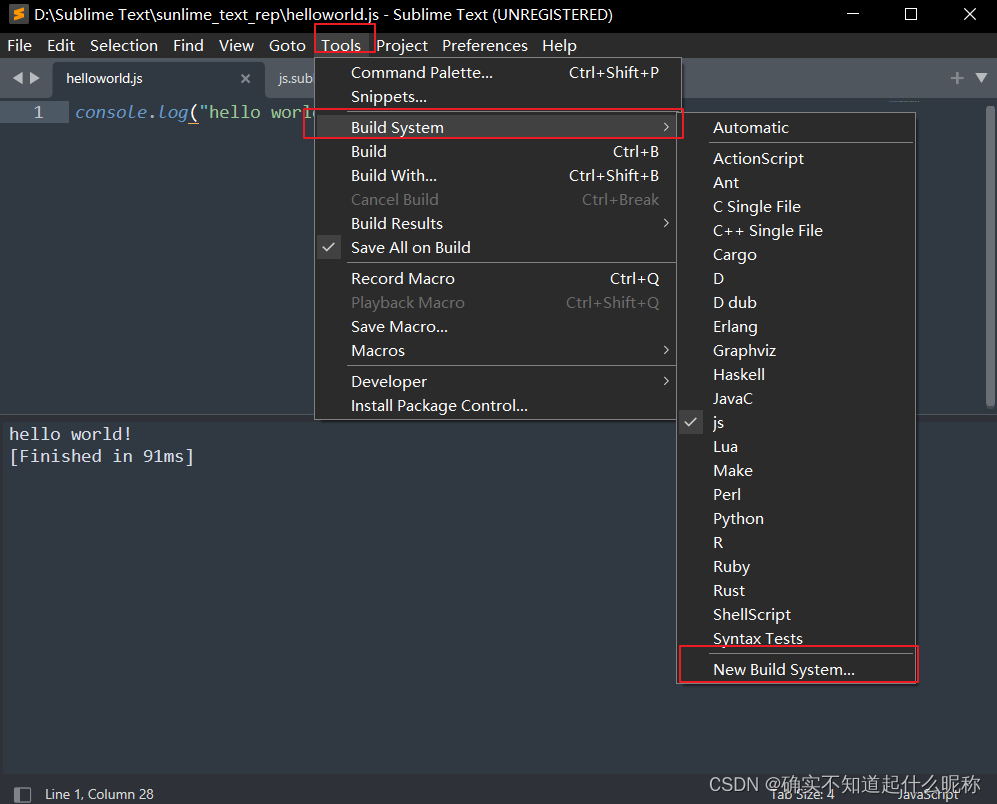997x804 pixels.
Task: Go to previous tab with left arrow
Action: (x=18, y=78)
